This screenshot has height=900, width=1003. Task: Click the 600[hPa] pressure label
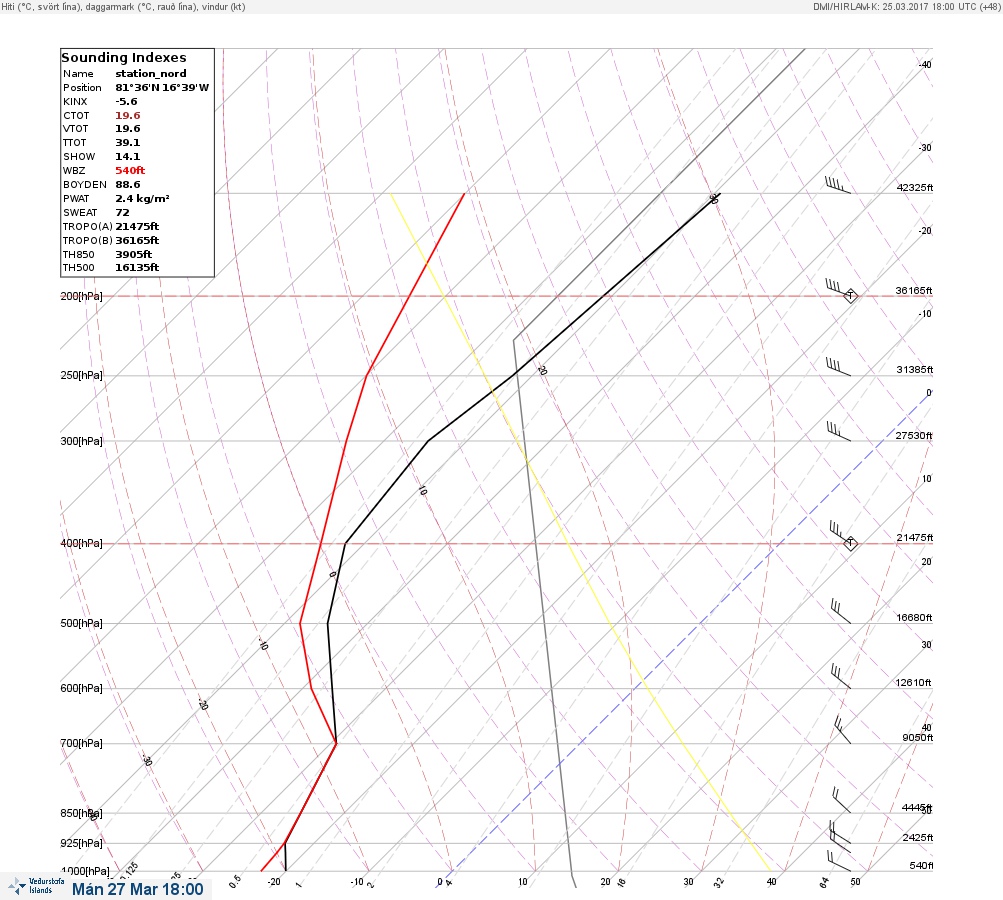[x=81, y=688]
